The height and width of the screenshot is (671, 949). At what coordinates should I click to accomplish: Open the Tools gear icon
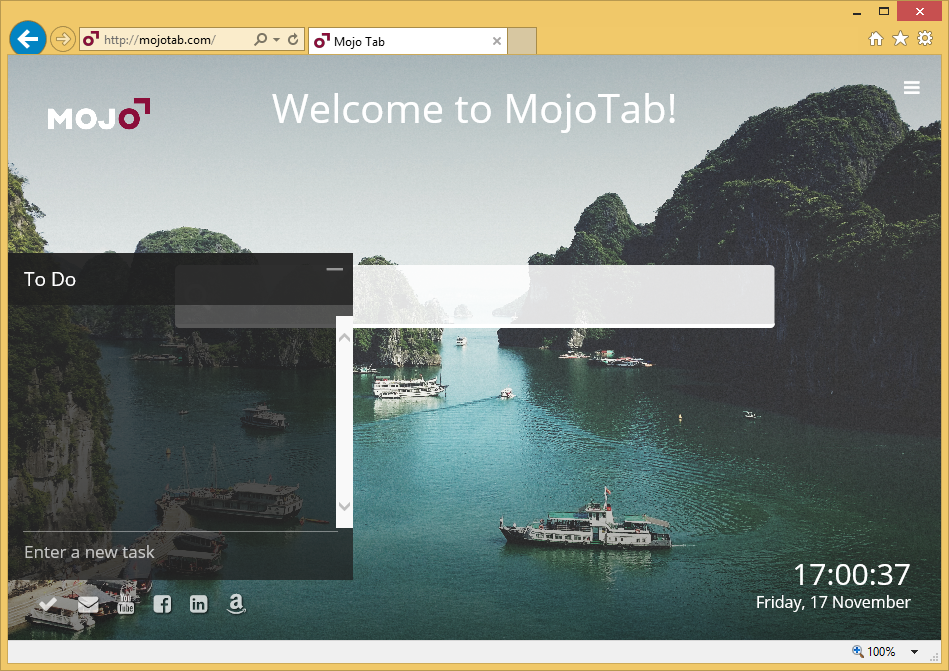click(x=925, y=39)
